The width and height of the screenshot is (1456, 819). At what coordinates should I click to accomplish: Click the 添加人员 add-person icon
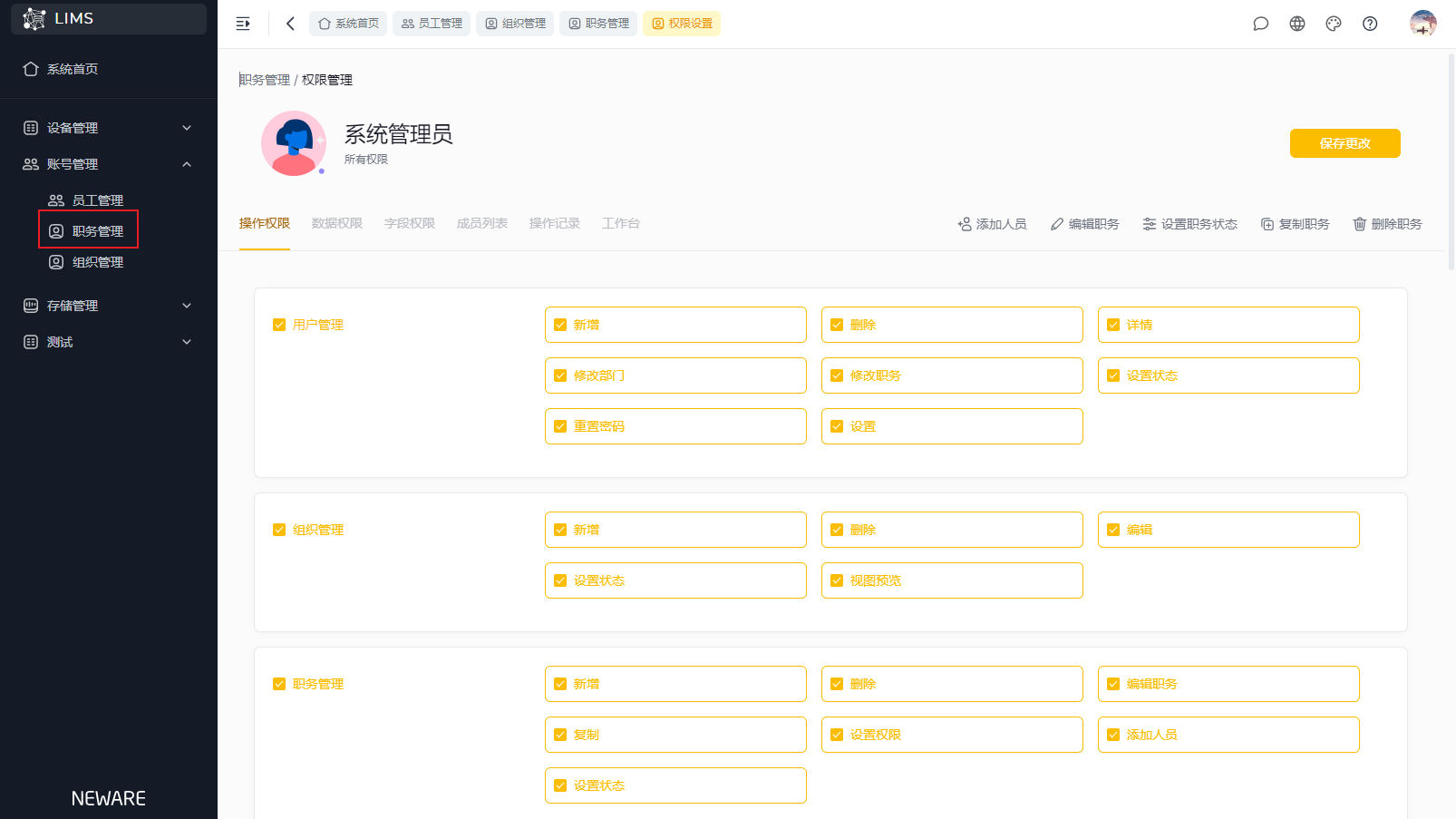[965, 224]
